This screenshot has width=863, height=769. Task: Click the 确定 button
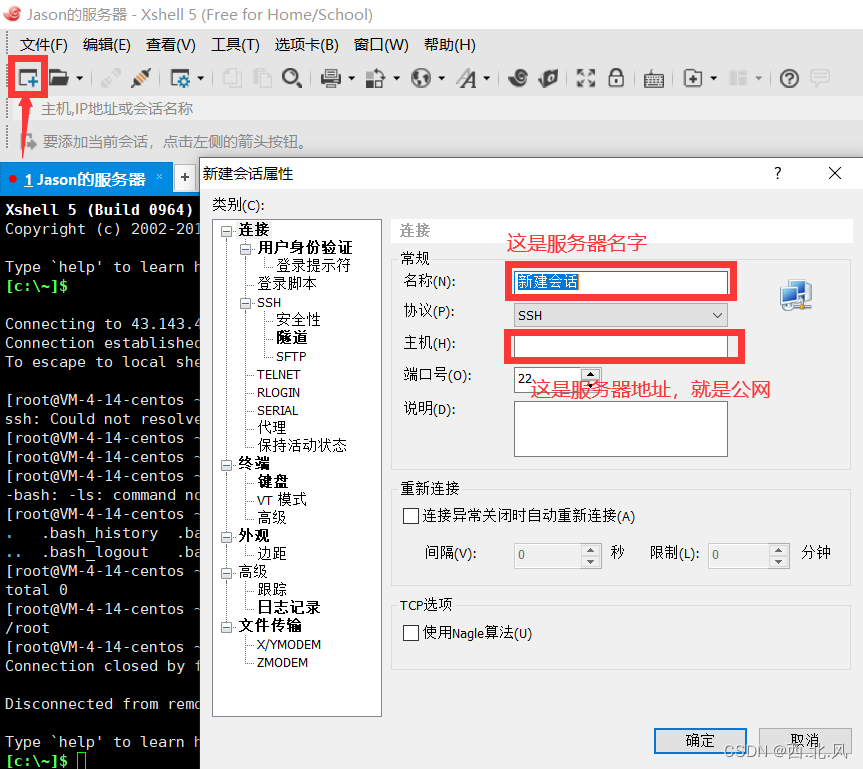tap(700, 741)
